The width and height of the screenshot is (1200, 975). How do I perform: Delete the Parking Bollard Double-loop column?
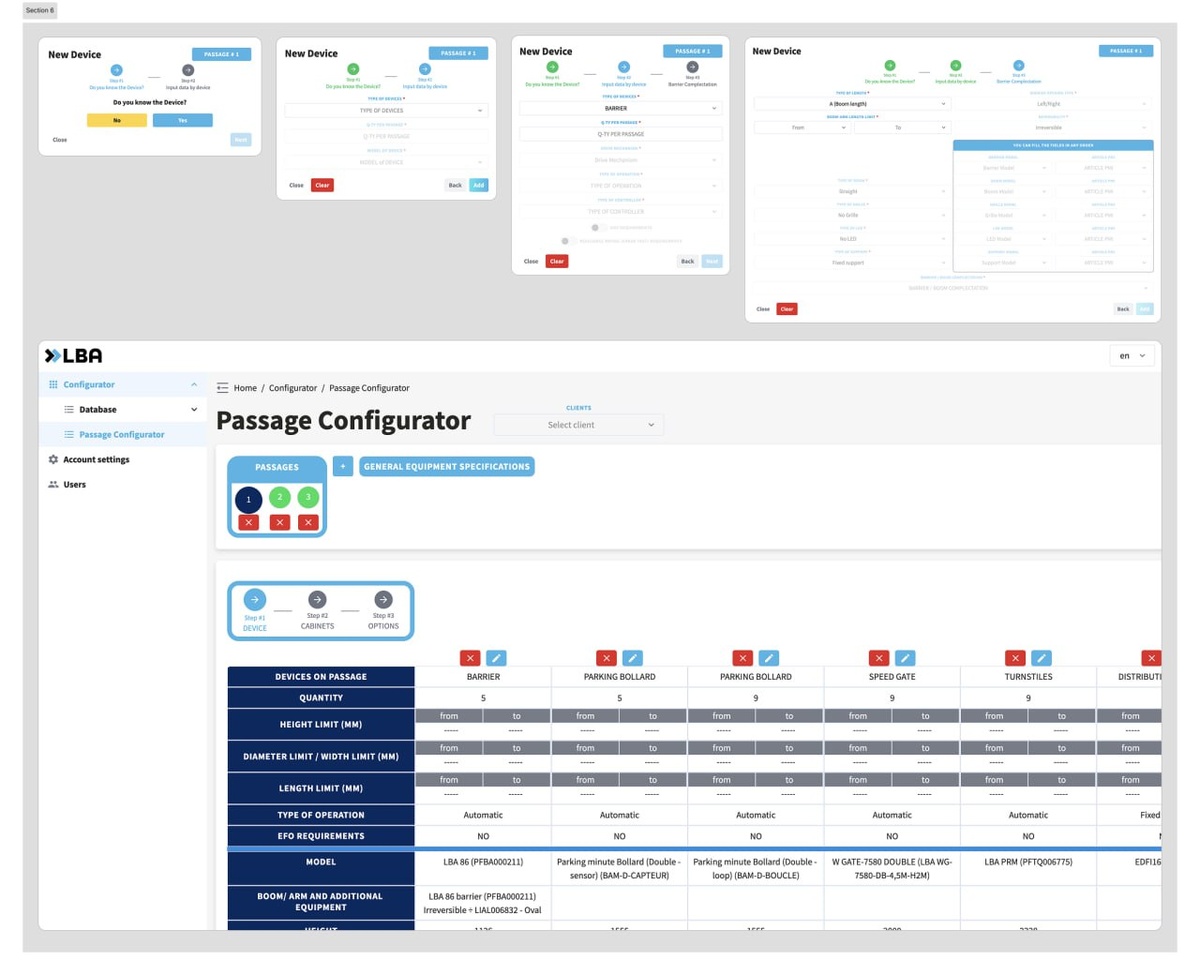pyautogui.click(x=742, y=657)
